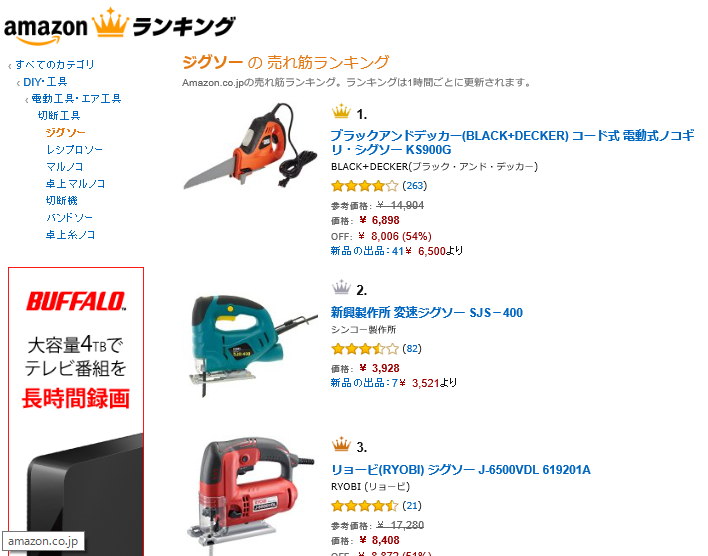
Task: Open BLACK+DECKER KS900G product title link
Action: (x=512, y=142)
